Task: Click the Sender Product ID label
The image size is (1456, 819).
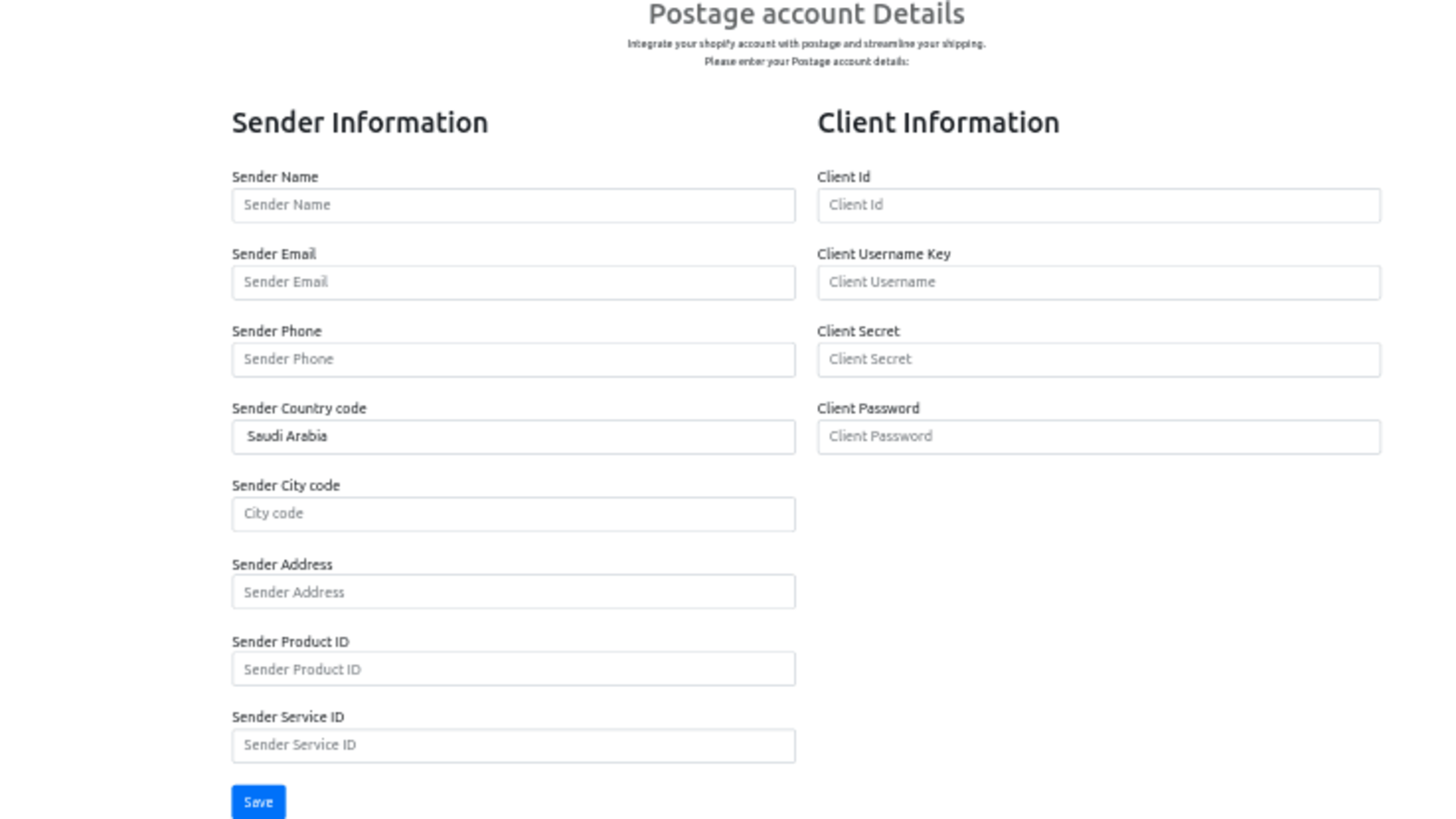Action: click(x=290, y=642)
